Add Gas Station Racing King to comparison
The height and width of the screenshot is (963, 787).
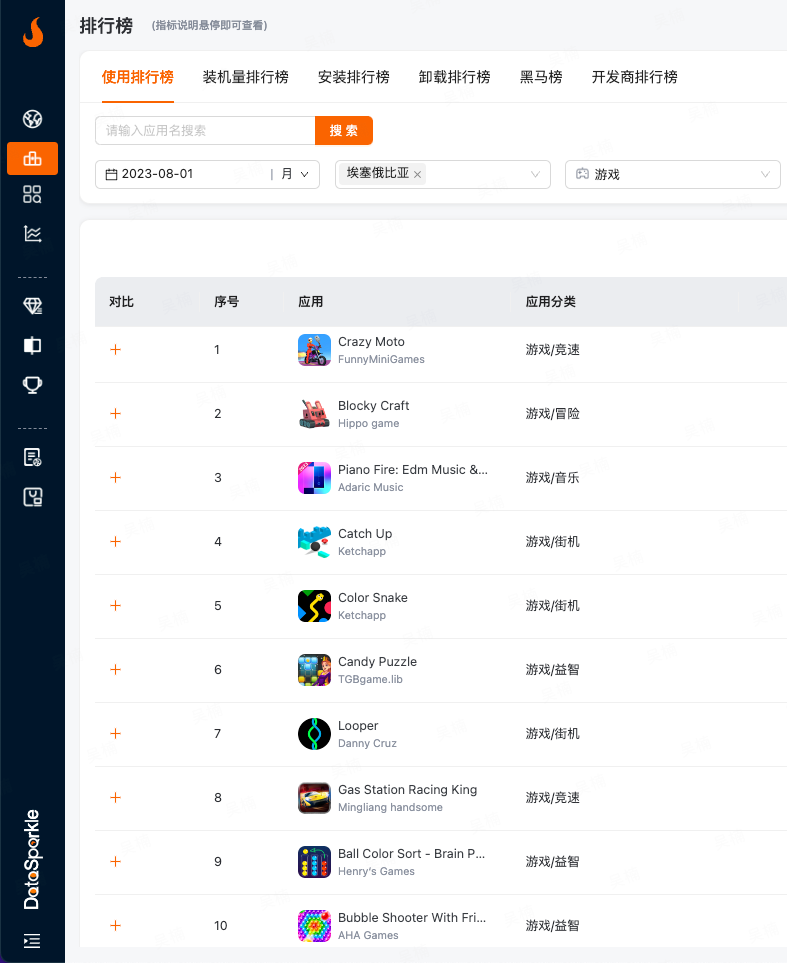[x=115, y=798]
